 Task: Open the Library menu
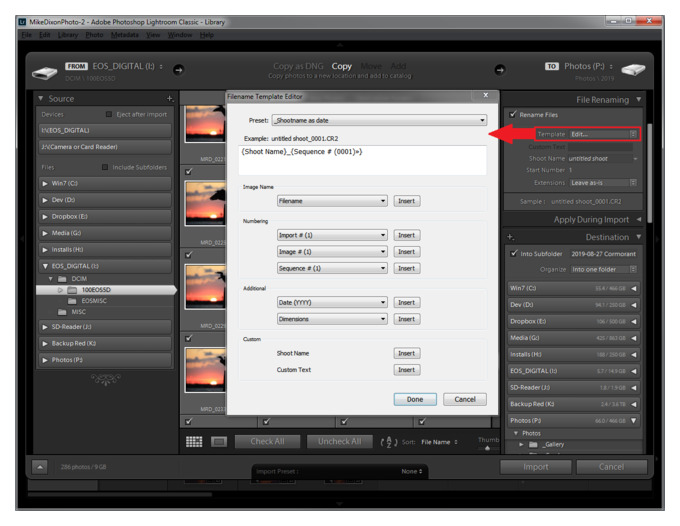[67, 35]
